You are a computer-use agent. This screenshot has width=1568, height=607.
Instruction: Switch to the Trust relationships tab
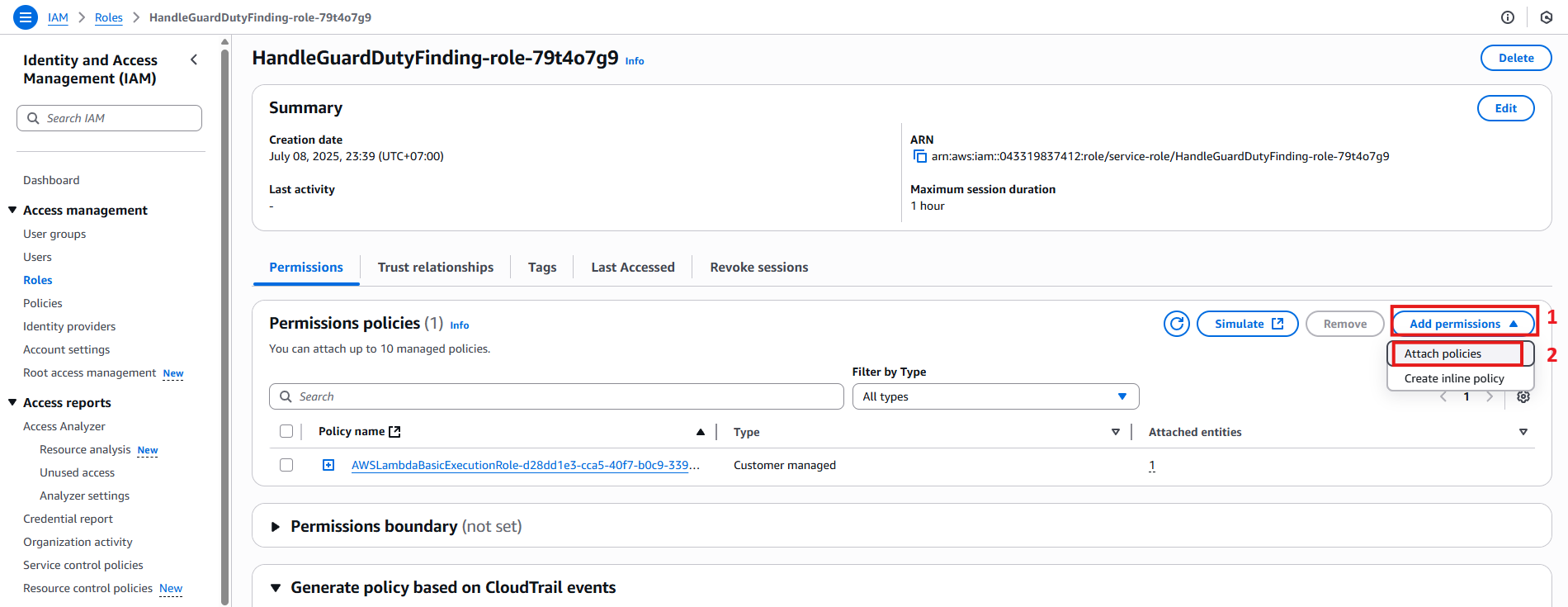(x=436, y=268)
